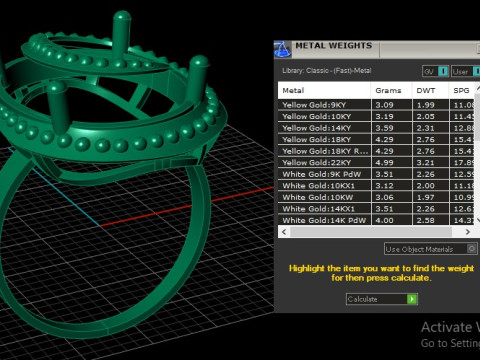480x360 pixels.
Task: Click the 4.00 grams cell for 14K PdW
Action: [x=391, y=220]
